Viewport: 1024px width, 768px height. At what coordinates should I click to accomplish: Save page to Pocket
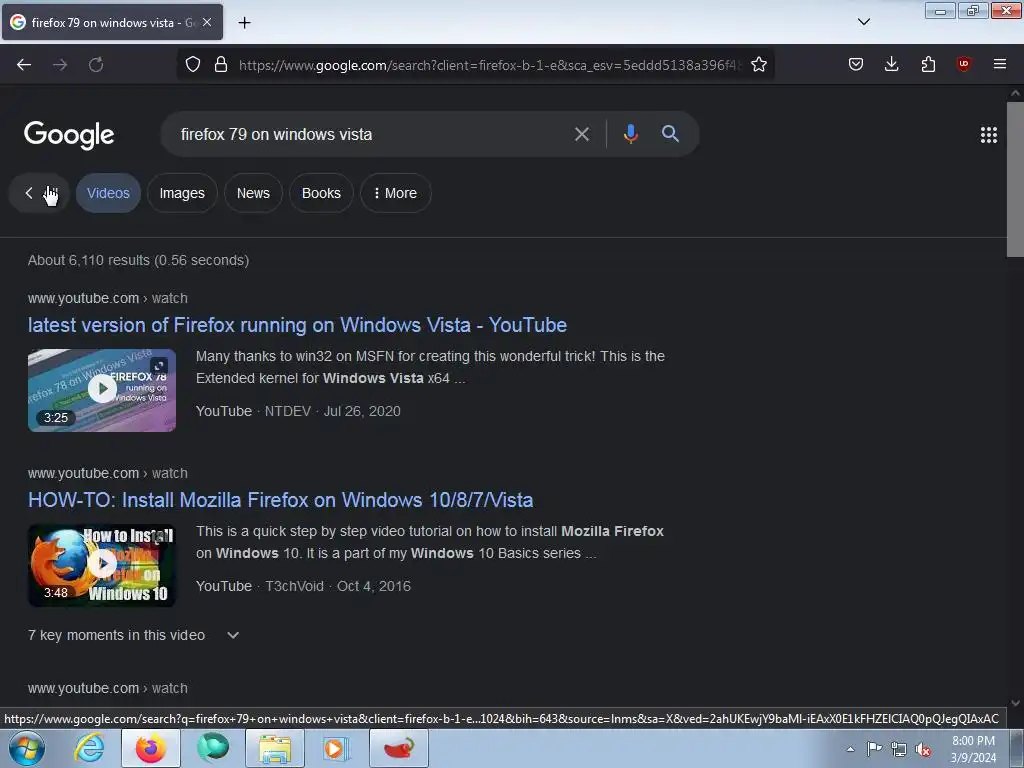pyautogui.click(x=856, y=64)
